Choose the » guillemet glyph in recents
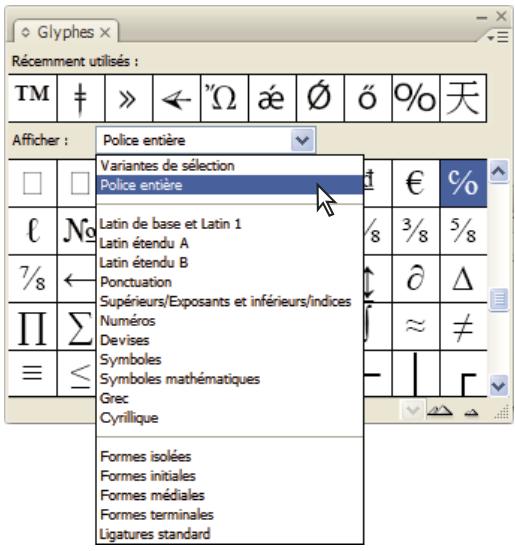The height and width of the screenshot is (551, 515). coord(129,98)
